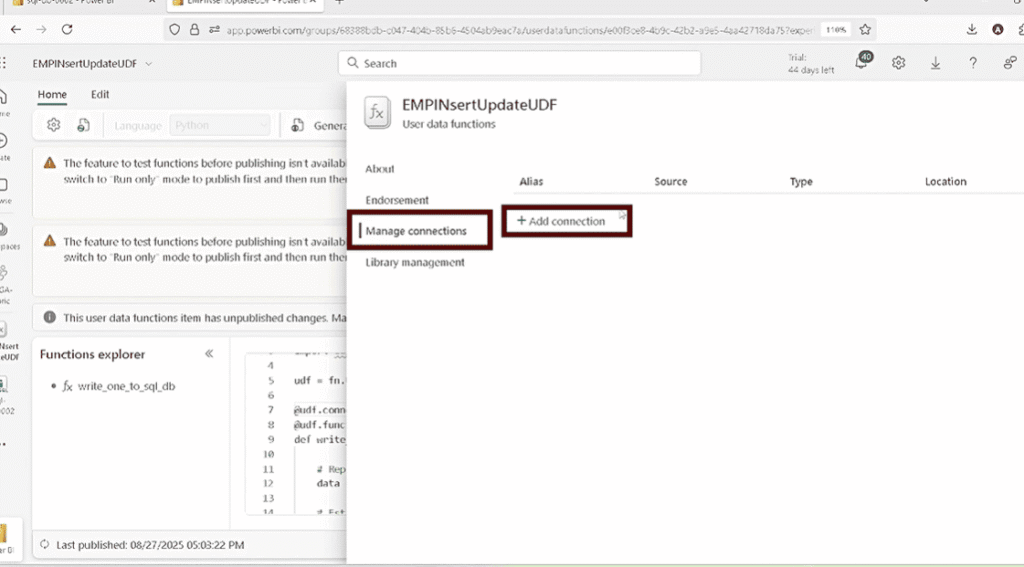
Task: Bookmark this page with the star icon
Action: coord(865,29)
